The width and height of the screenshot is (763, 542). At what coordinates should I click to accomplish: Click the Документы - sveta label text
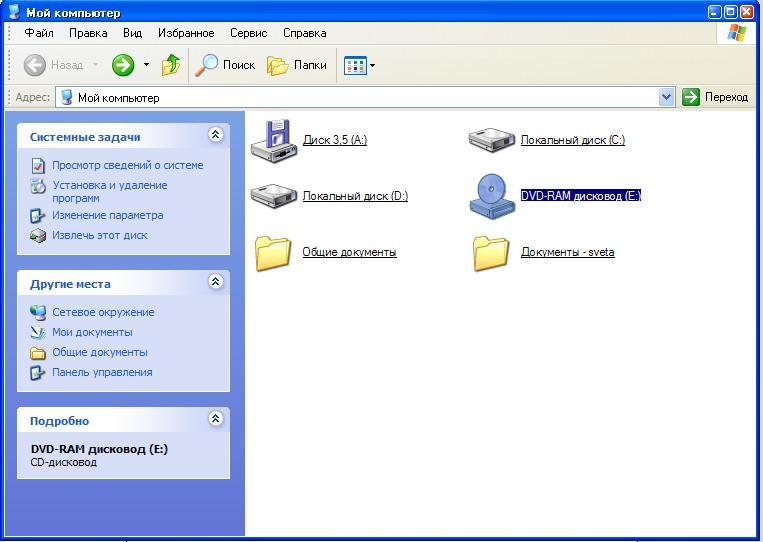[567, 252]
